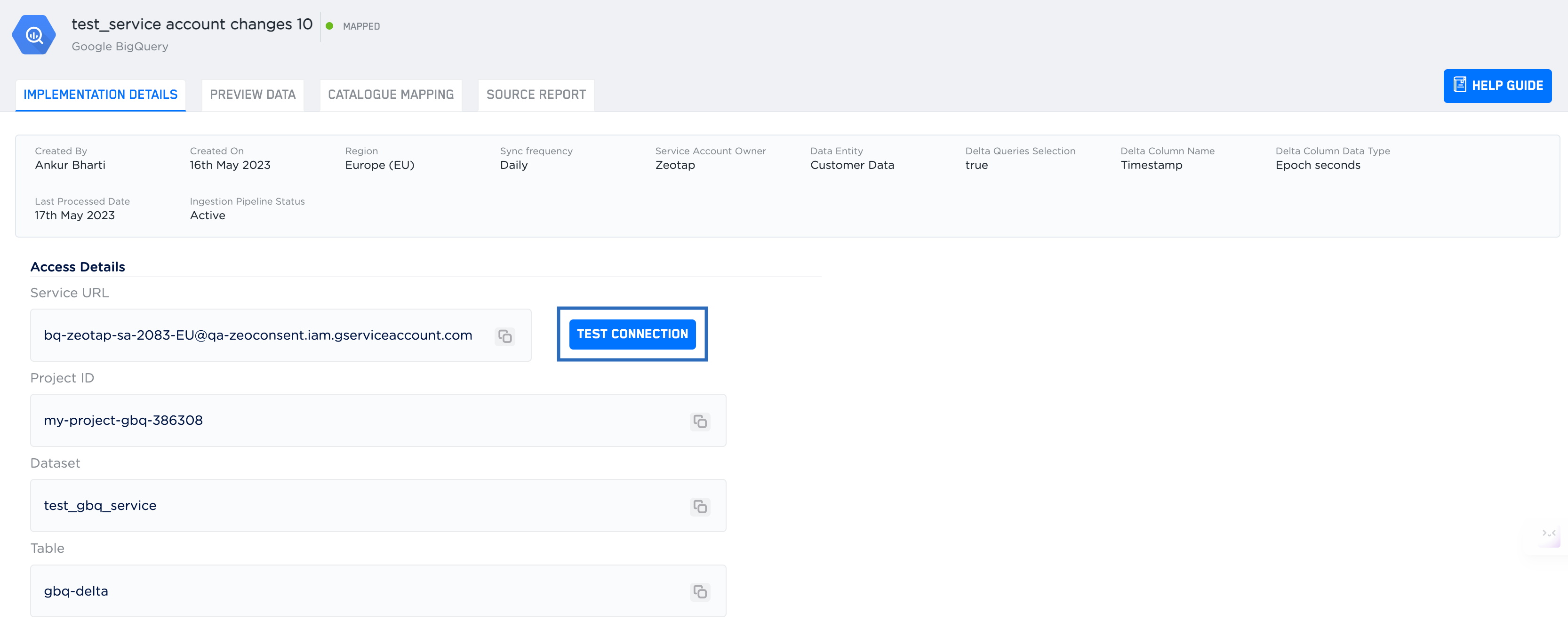This screenshot has width=1568, height=637.
Task: Click the Dataset field test_gbq_service
Action: (100, 506)
